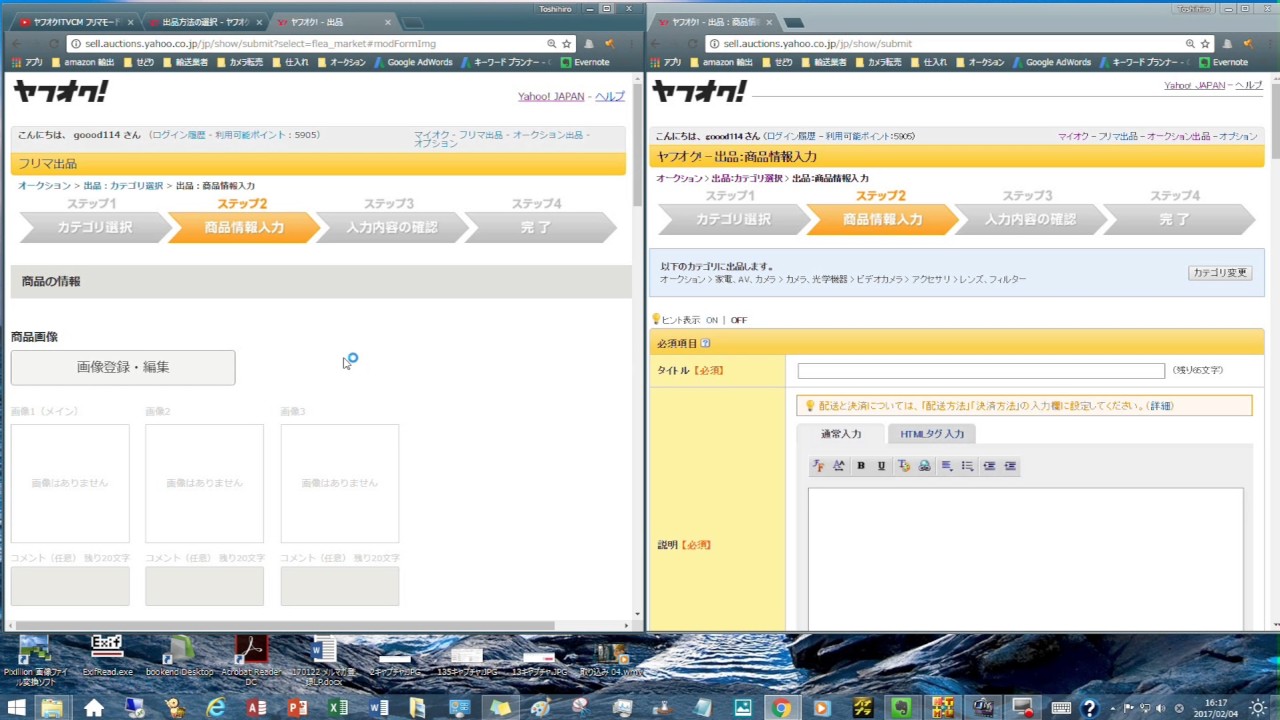Open the ヘルプ link in left window
This screenshot has width=1280, height=720.
point(610,96)
